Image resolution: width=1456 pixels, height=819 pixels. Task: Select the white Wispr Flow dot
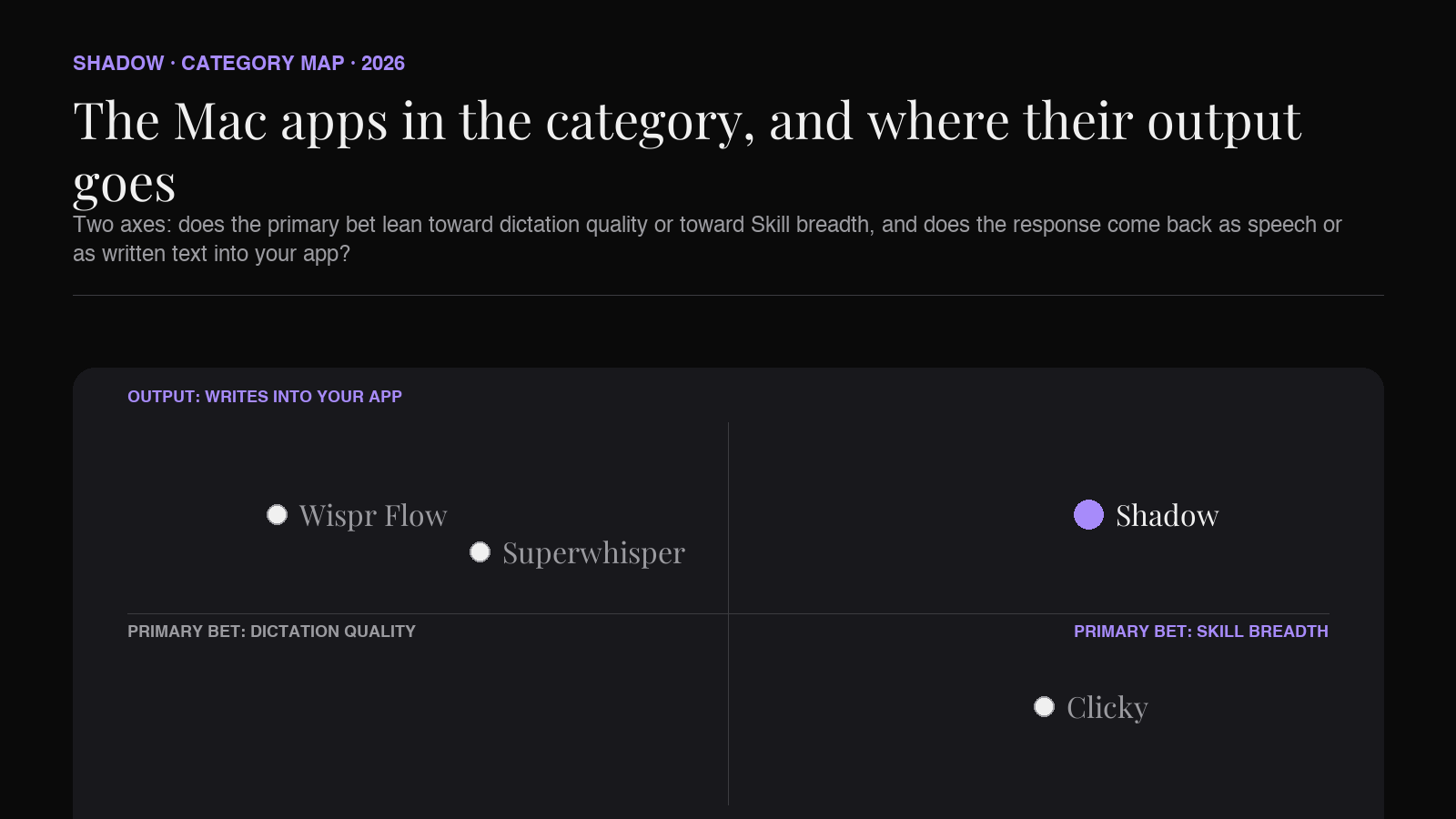click(x=277, y=515)
